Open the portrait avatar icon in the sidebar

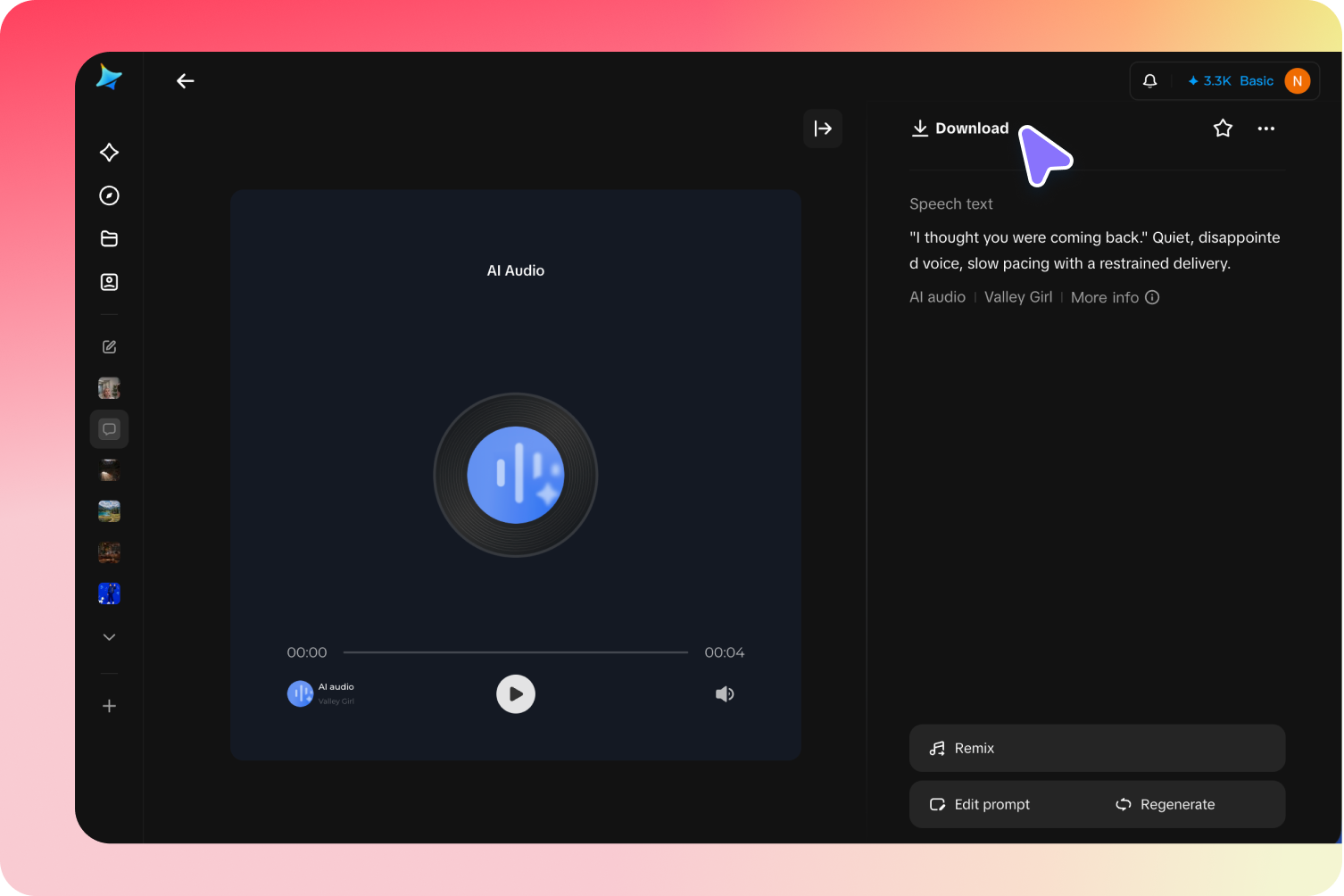(x=109, y=282)
